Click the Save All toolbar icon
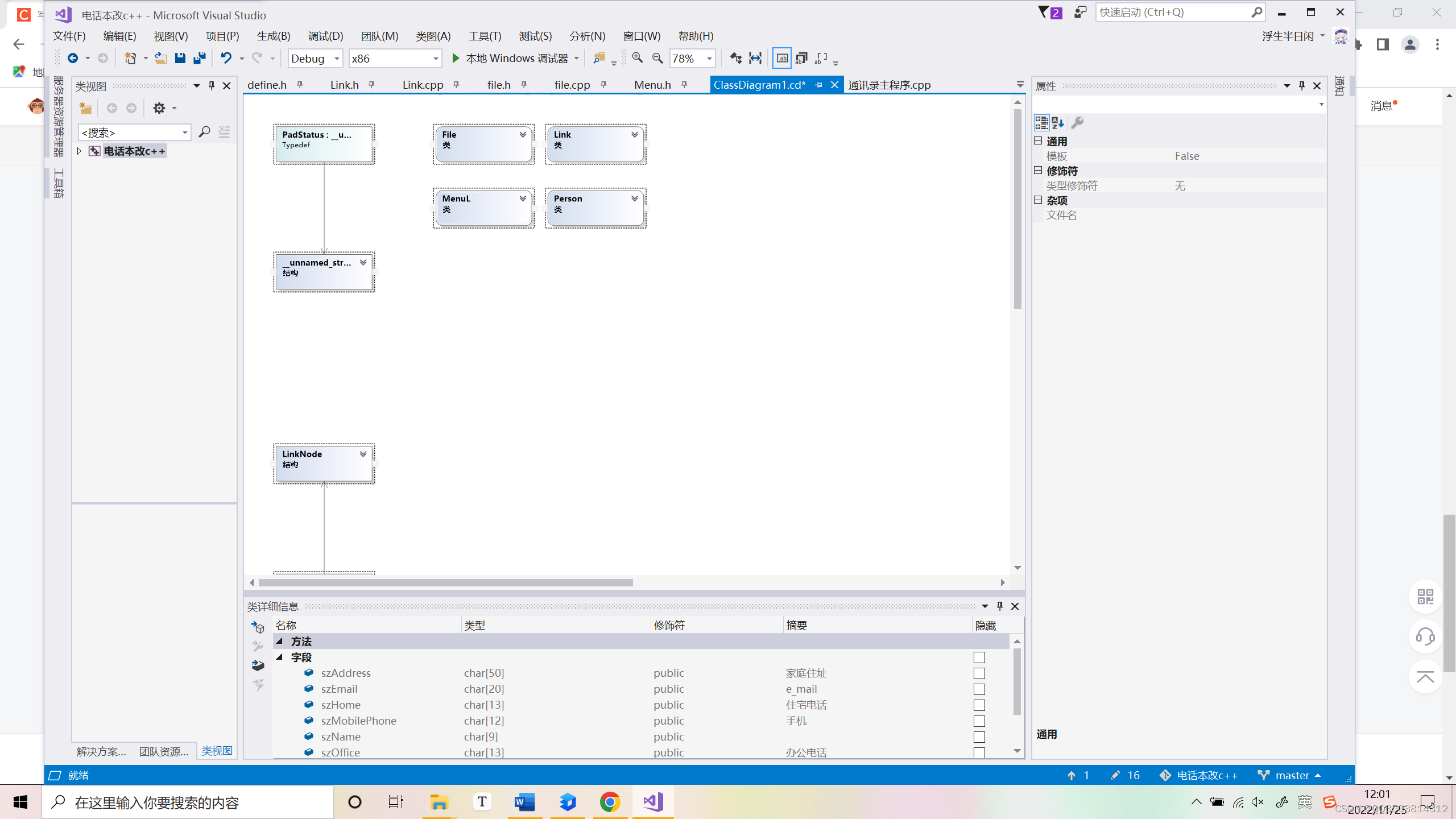This screenshot has width=1456, height=819. tap(200, 58)
